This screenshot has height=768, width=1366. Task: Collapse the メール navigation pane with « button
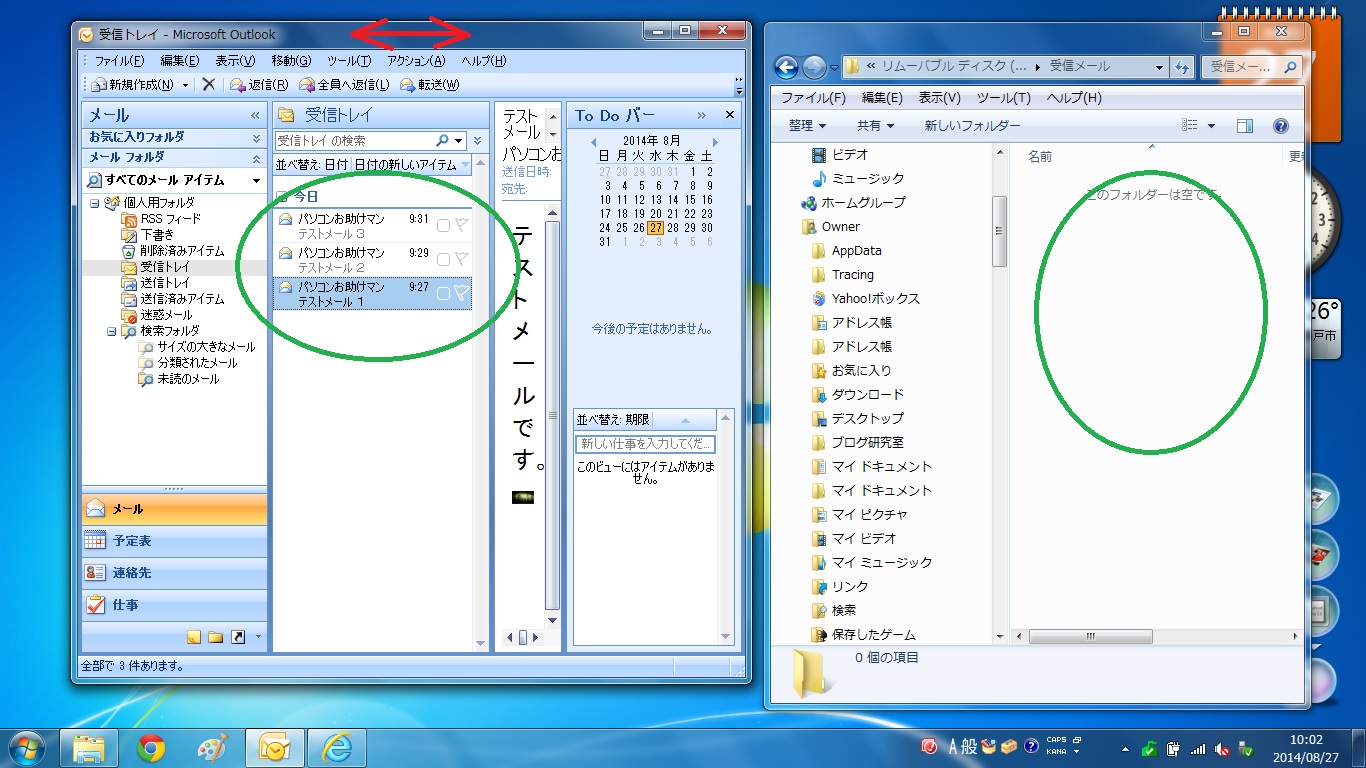coord(255,116)
